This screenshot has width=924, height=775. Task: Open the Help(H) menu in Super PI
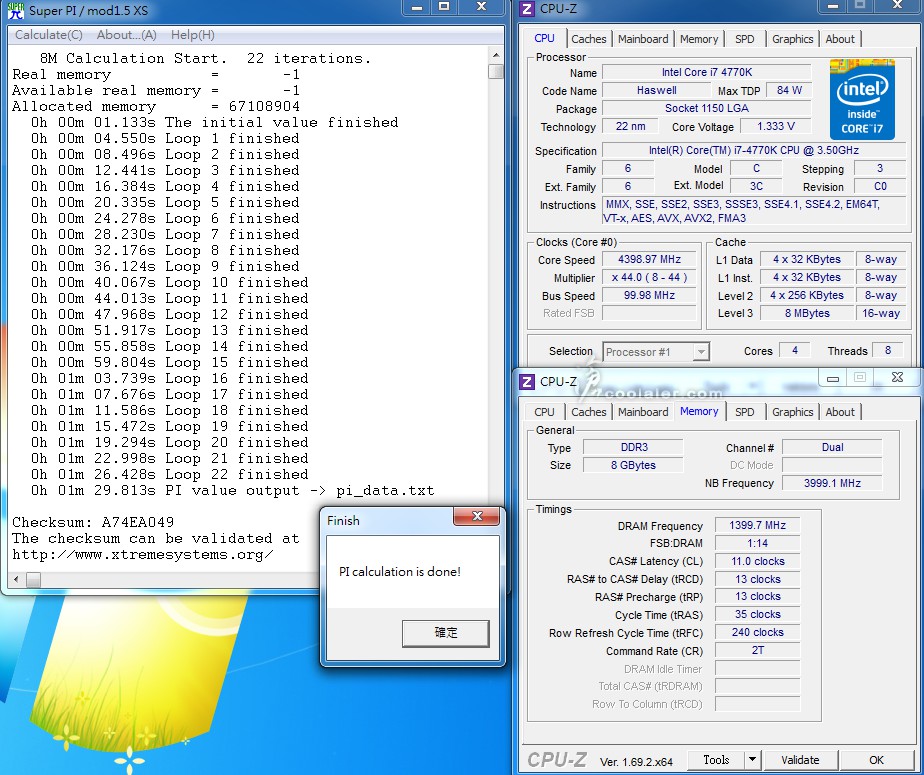pos(193,35)
